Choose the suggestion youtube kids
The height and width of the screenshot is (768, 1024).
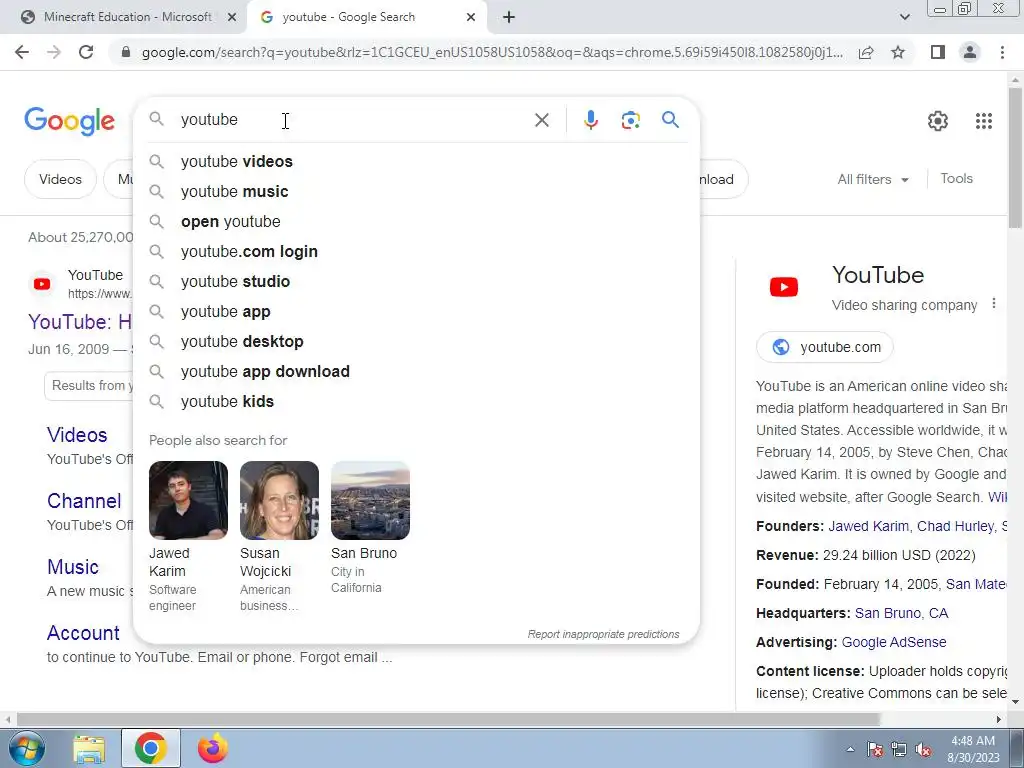416,402
